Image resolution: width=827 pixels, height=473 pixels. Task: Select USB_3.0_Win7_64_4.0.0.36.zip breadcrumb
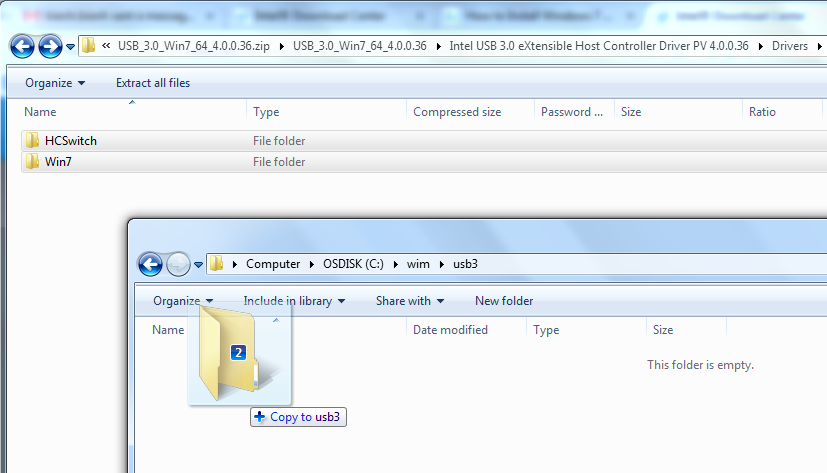pyautogui.click(x=194, y=46)
